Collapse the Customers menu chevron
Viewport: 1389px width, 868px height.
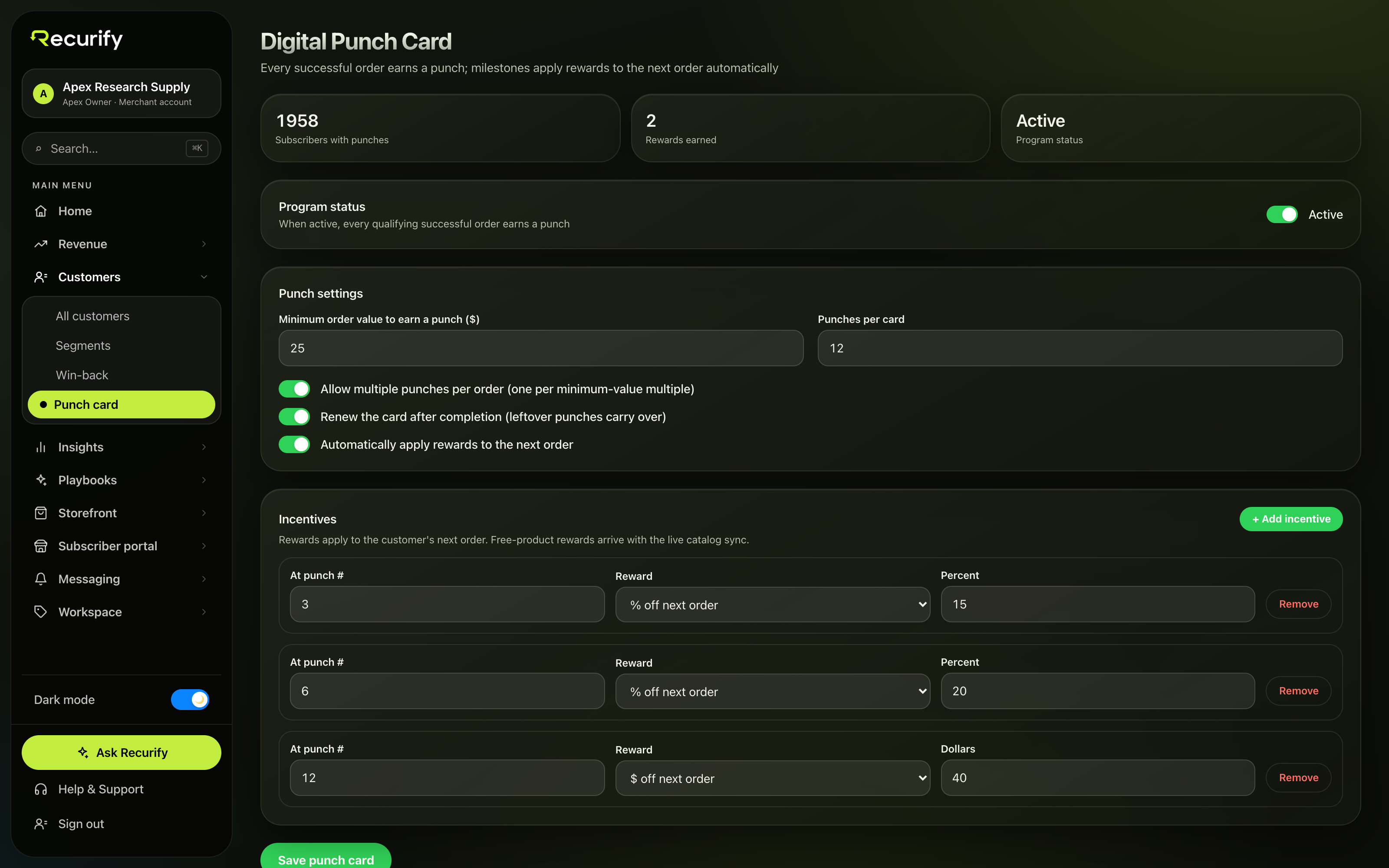tap(204, 277)
